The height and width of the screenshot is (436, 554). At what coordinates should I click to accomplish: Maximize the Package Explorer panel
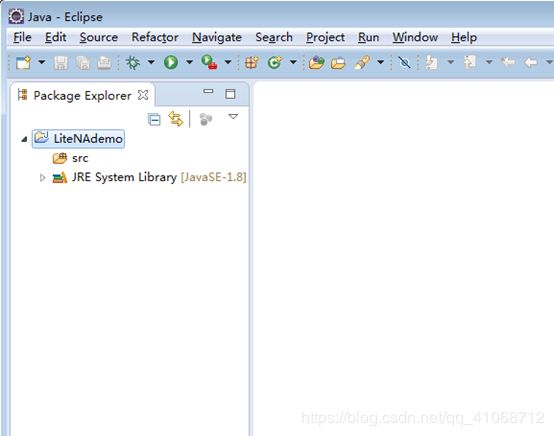click(230, 94)
